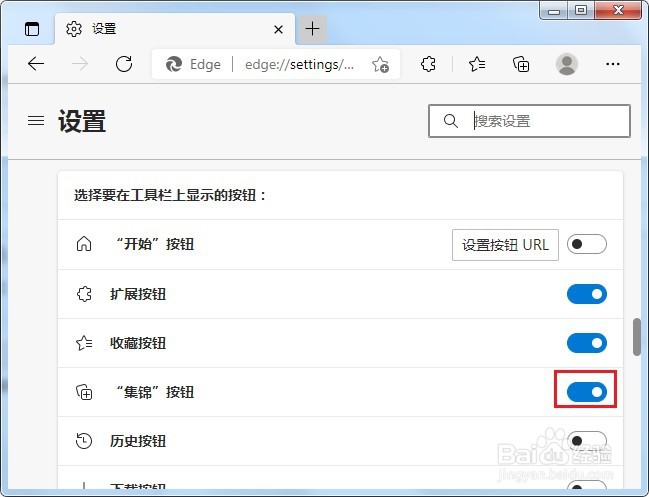This screenshot has width=649, height=497.
Task: Click the 选择要在工具栏上显示的按钮 heading
Action: click(170, 195)
